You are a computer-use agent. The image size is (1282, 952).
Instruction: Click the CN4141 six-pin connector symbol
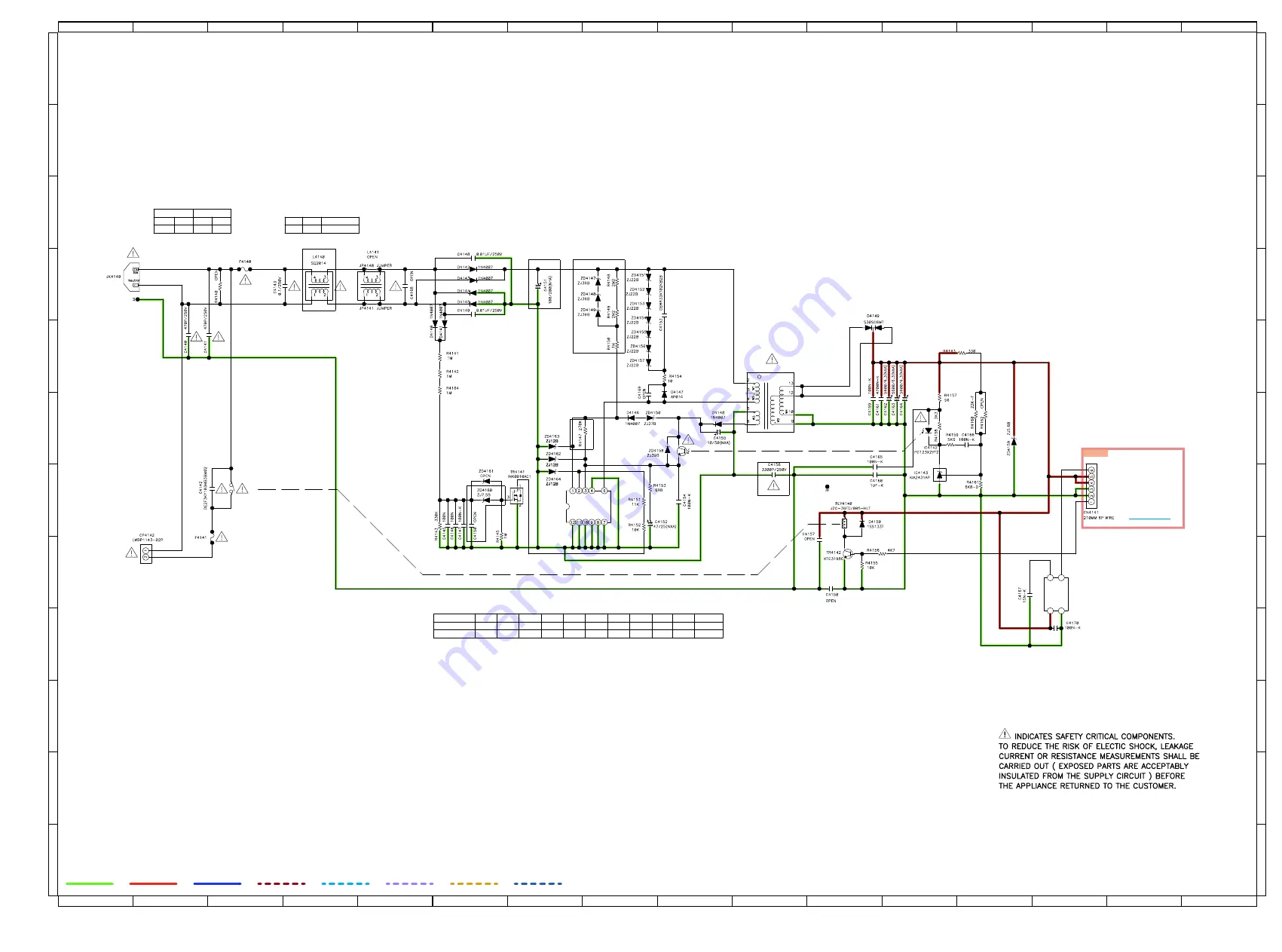(1091, 486)
